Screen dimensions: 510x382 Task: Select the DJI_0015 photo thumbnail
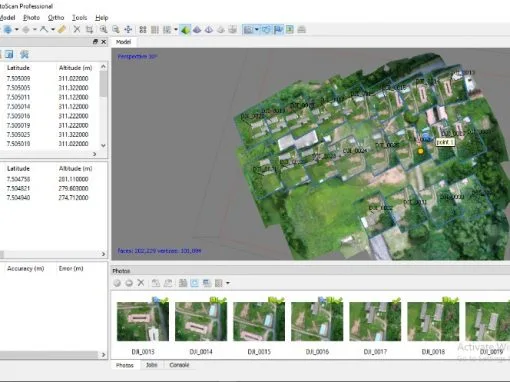click(x=259, y=322)
